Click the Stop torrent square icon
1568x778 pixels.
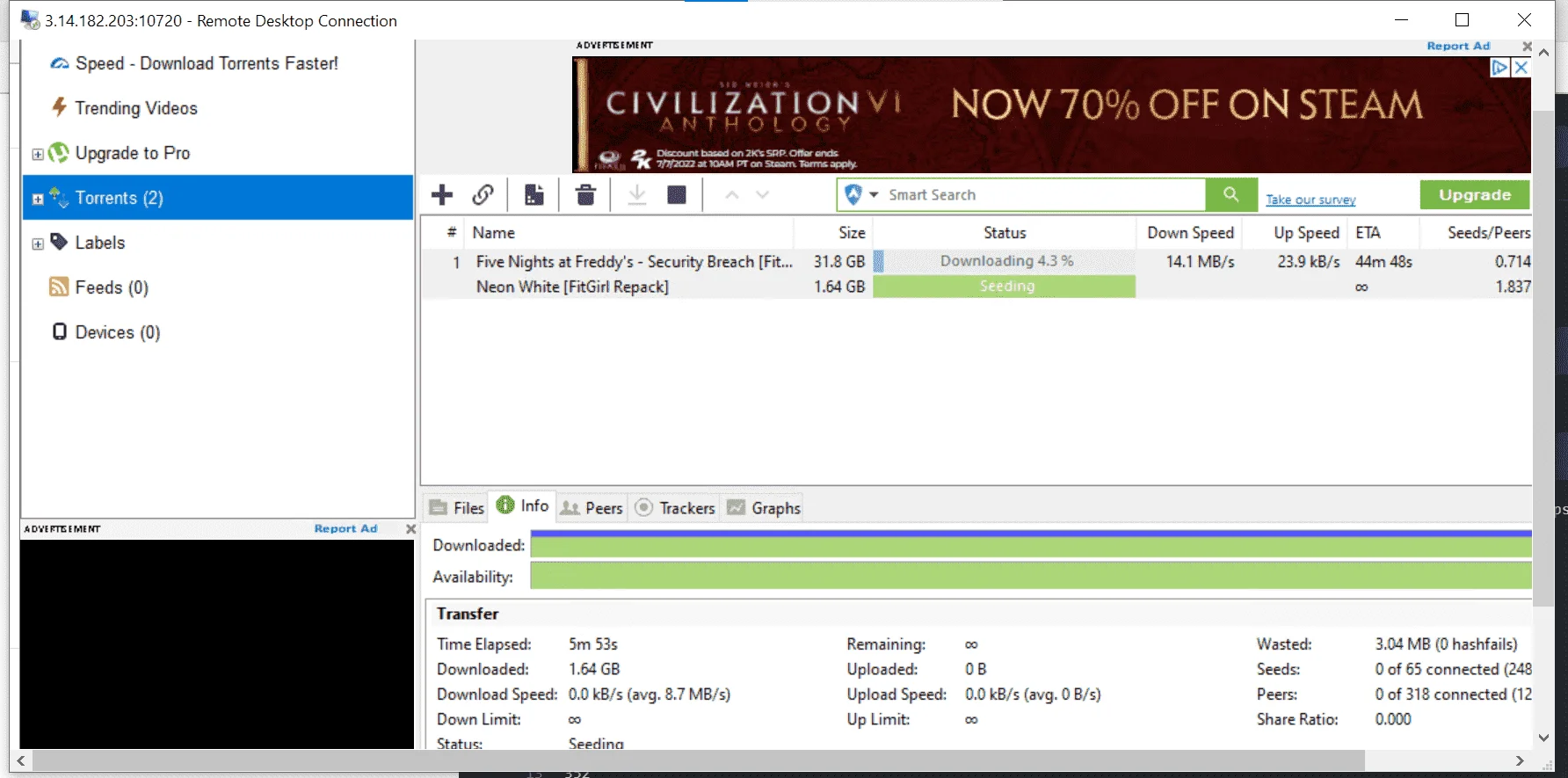pyautogui.click(x=677, y=195)
